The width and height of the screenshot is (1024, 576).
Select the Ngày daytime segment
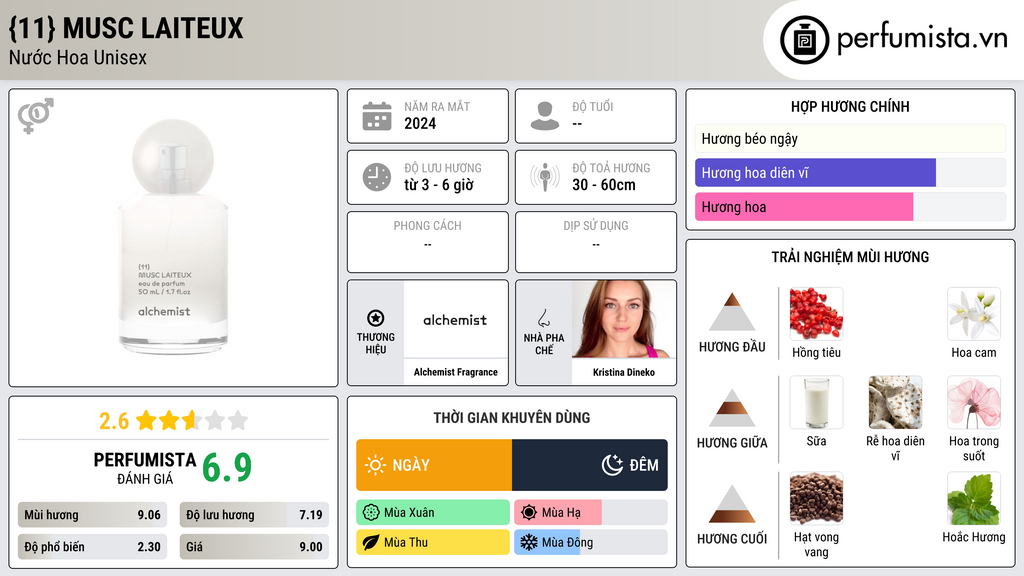434,465
